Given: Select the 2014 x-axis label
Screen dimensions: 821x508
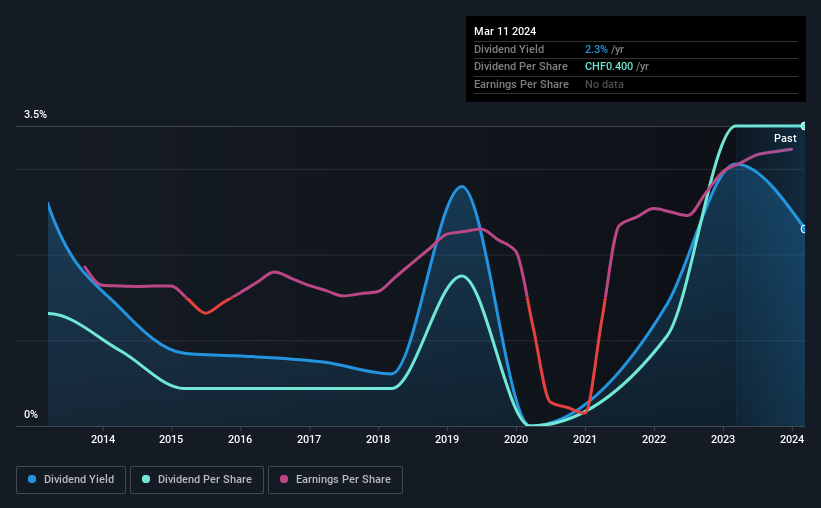Looking at the screenshot, I should (x=103, y=439).
